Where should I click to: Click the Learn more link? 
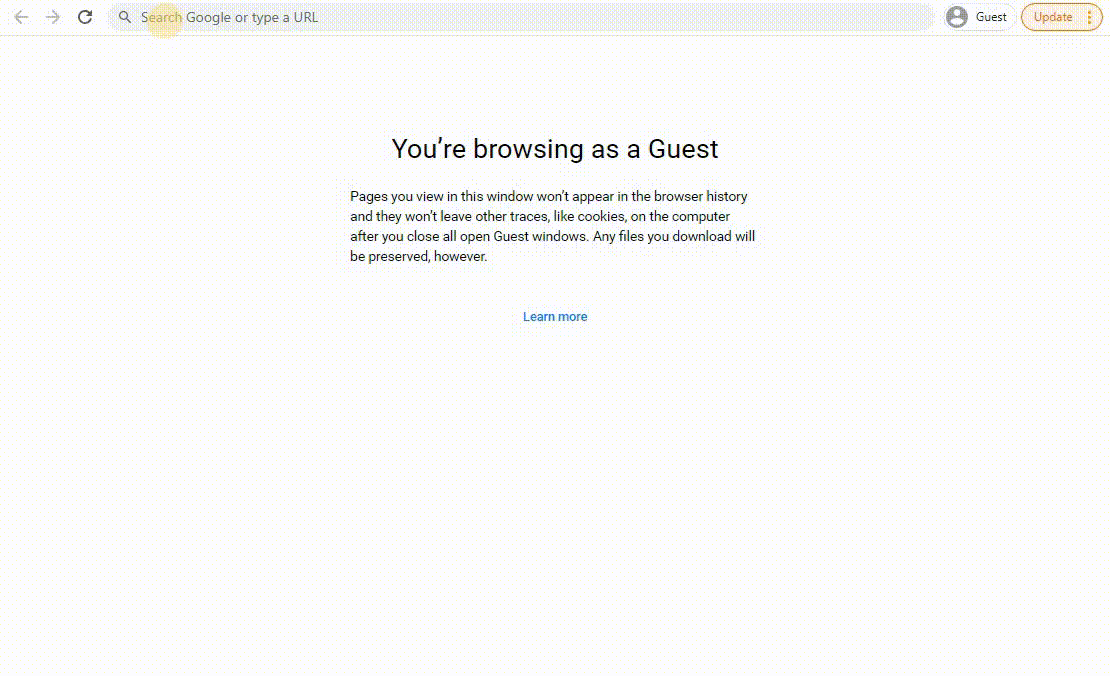554,316
